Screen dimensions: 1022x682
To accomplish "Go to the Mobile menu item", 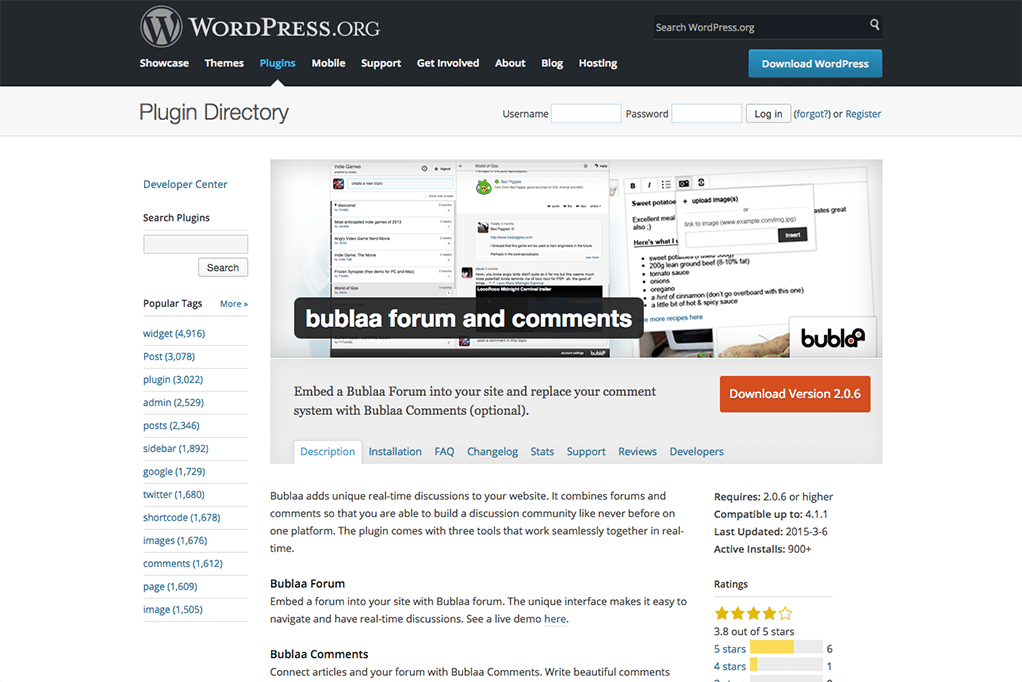I will (328, 63).
